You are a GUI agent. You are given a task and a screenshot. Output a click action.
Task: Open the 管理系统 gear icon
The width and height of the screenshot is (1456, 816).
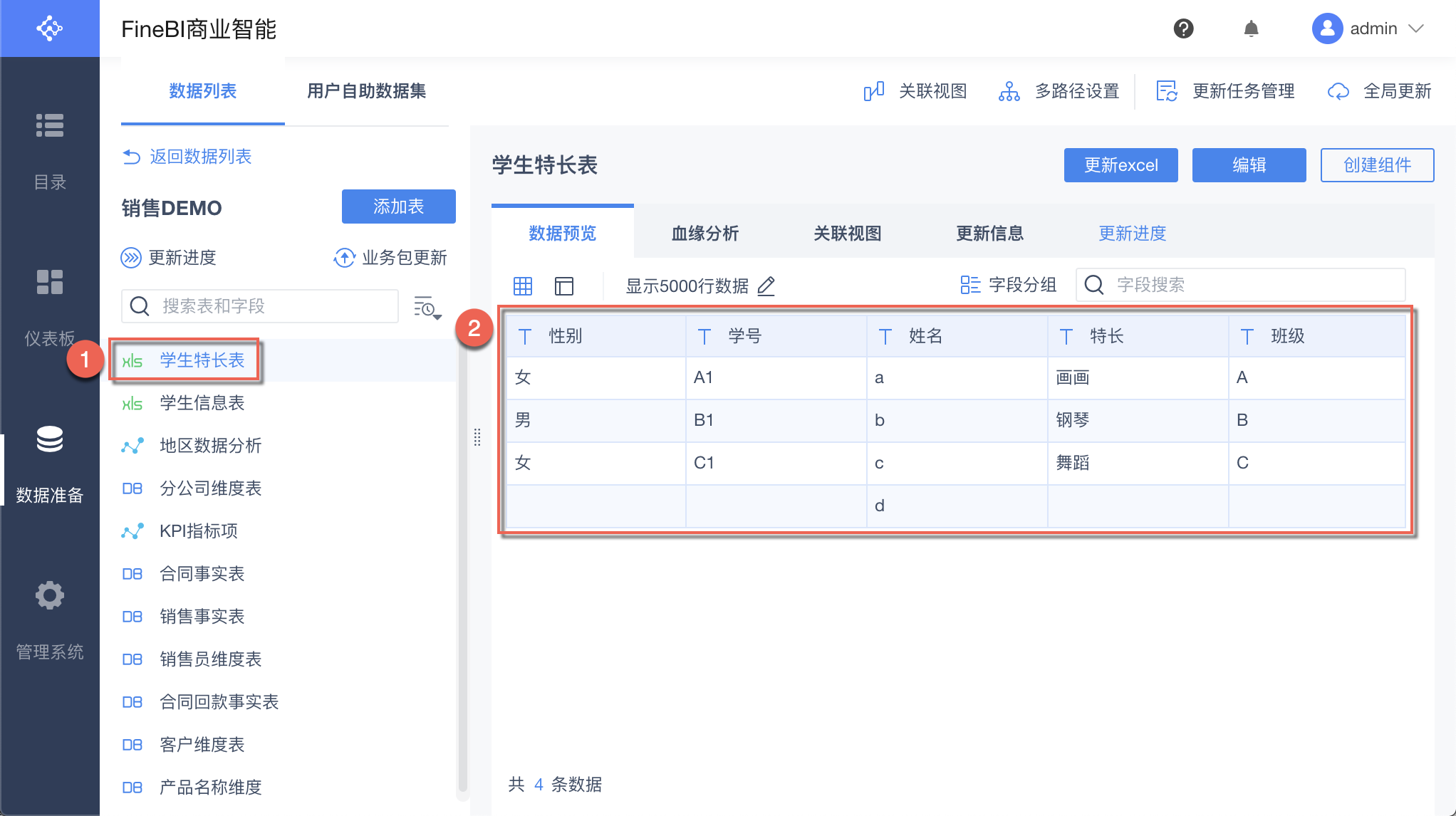click(50, 595)
